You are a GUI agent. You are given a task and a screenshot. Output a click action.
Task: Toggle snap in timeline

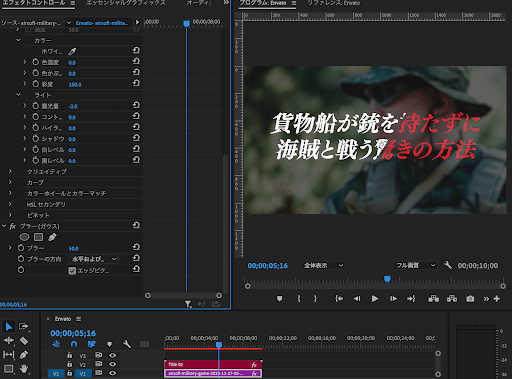[74, 344]
